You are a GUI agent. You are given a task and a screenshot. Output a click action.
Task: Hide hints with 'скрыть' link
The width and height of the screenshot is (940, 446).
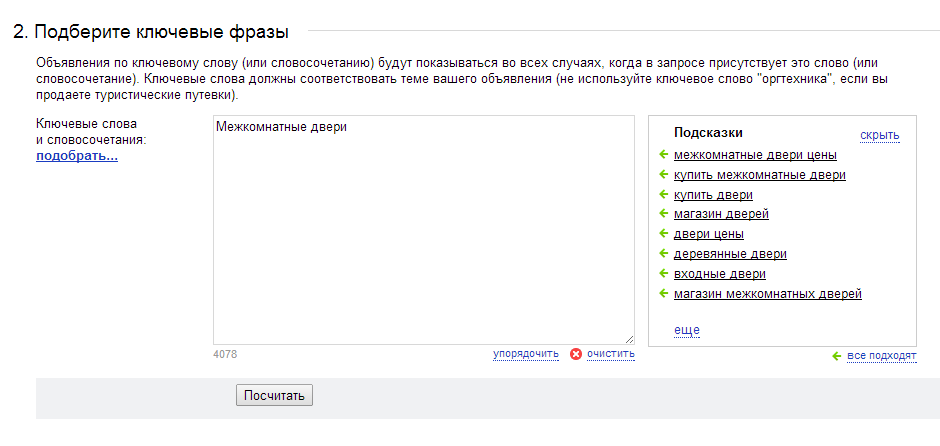879,135
